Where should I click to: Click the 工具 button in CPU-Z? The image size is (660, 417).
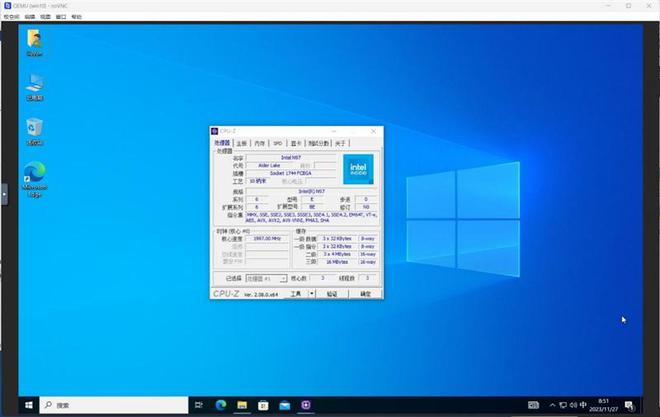[296, 293]
